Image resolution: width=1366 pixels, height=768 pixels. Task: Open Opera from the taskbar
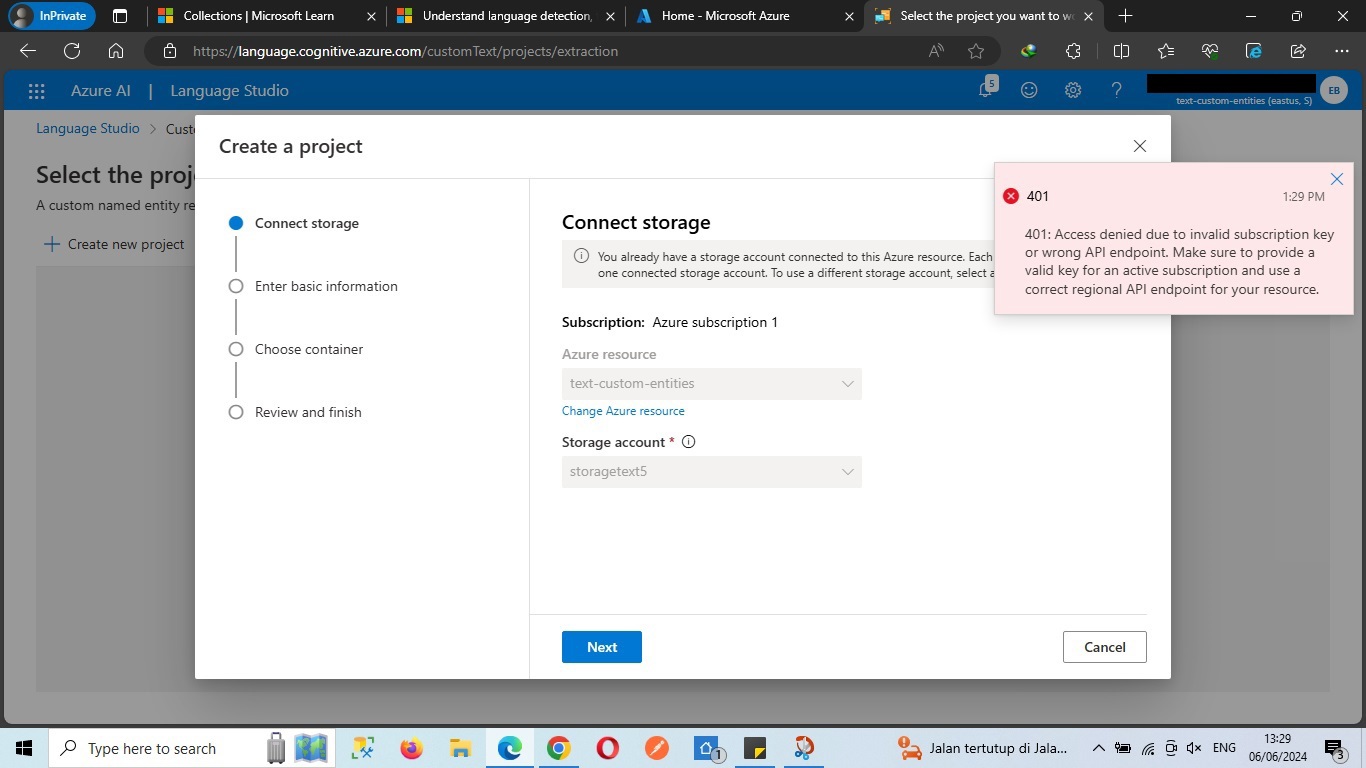607,748
